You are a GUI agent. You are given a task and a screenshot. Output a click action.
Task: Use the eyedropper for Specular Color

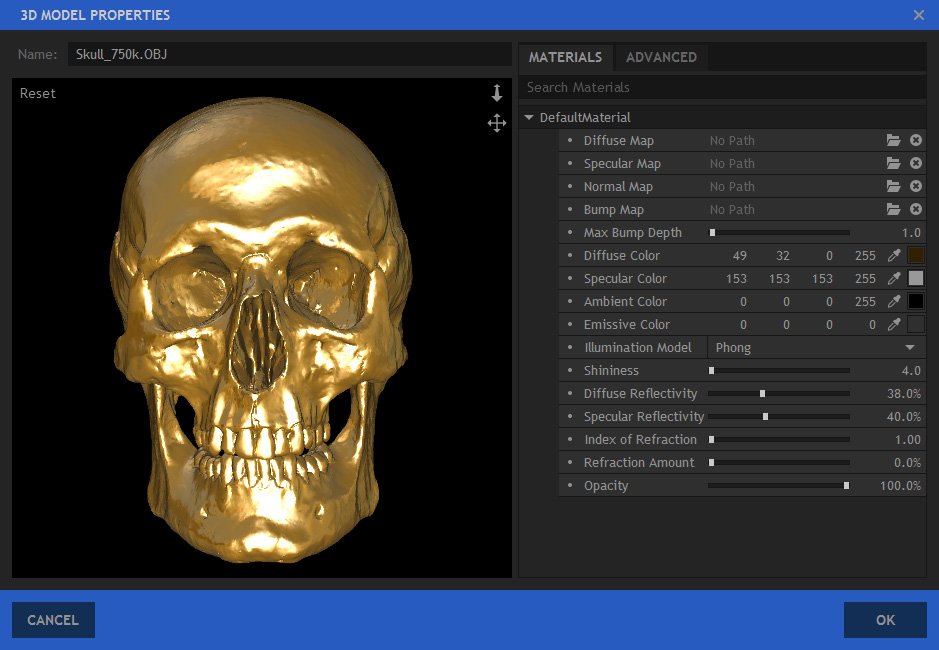[895, 279]
